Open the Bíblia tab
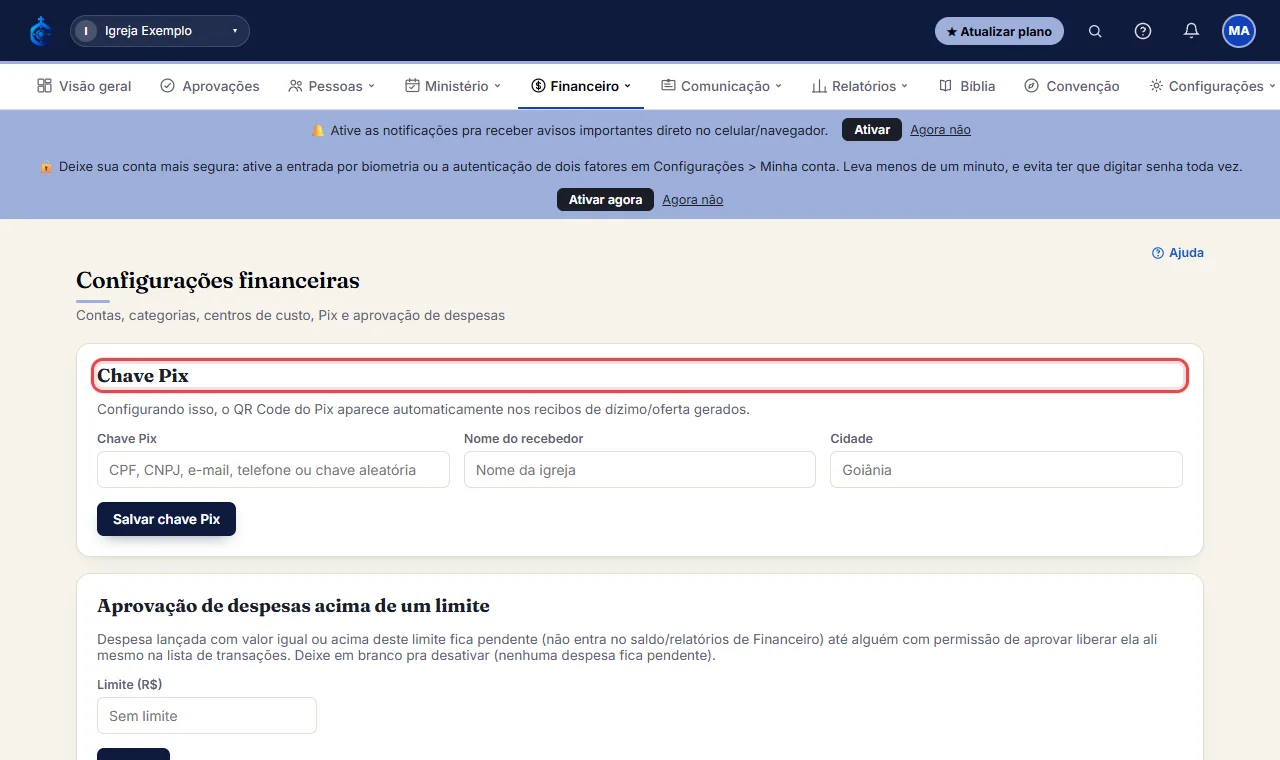Viewport: 1280px width, 760px height. pyautogui.click(x=967, y=86)
